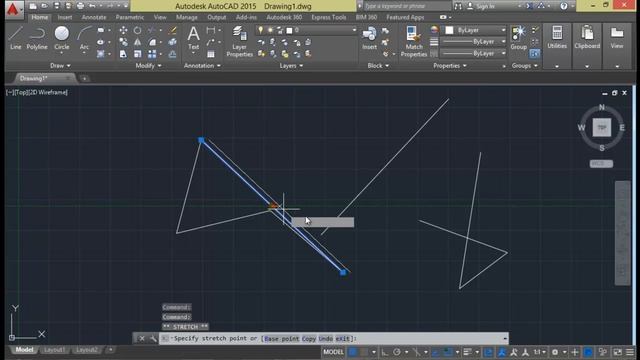Toggle clean screen in status bar

point(617,352)
